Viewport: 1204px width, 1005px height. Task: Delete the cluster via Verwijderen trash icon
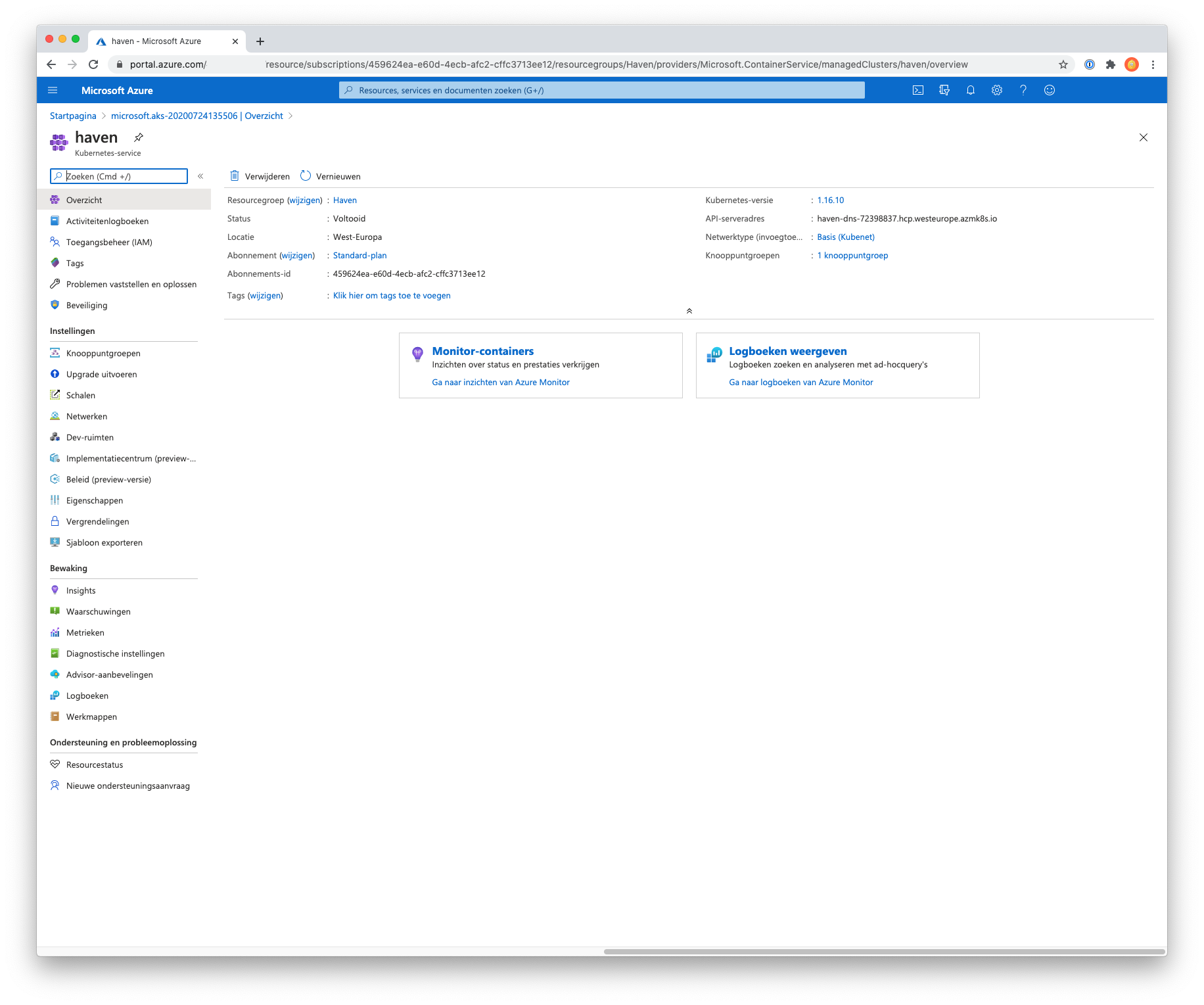(x=260, y=176)
